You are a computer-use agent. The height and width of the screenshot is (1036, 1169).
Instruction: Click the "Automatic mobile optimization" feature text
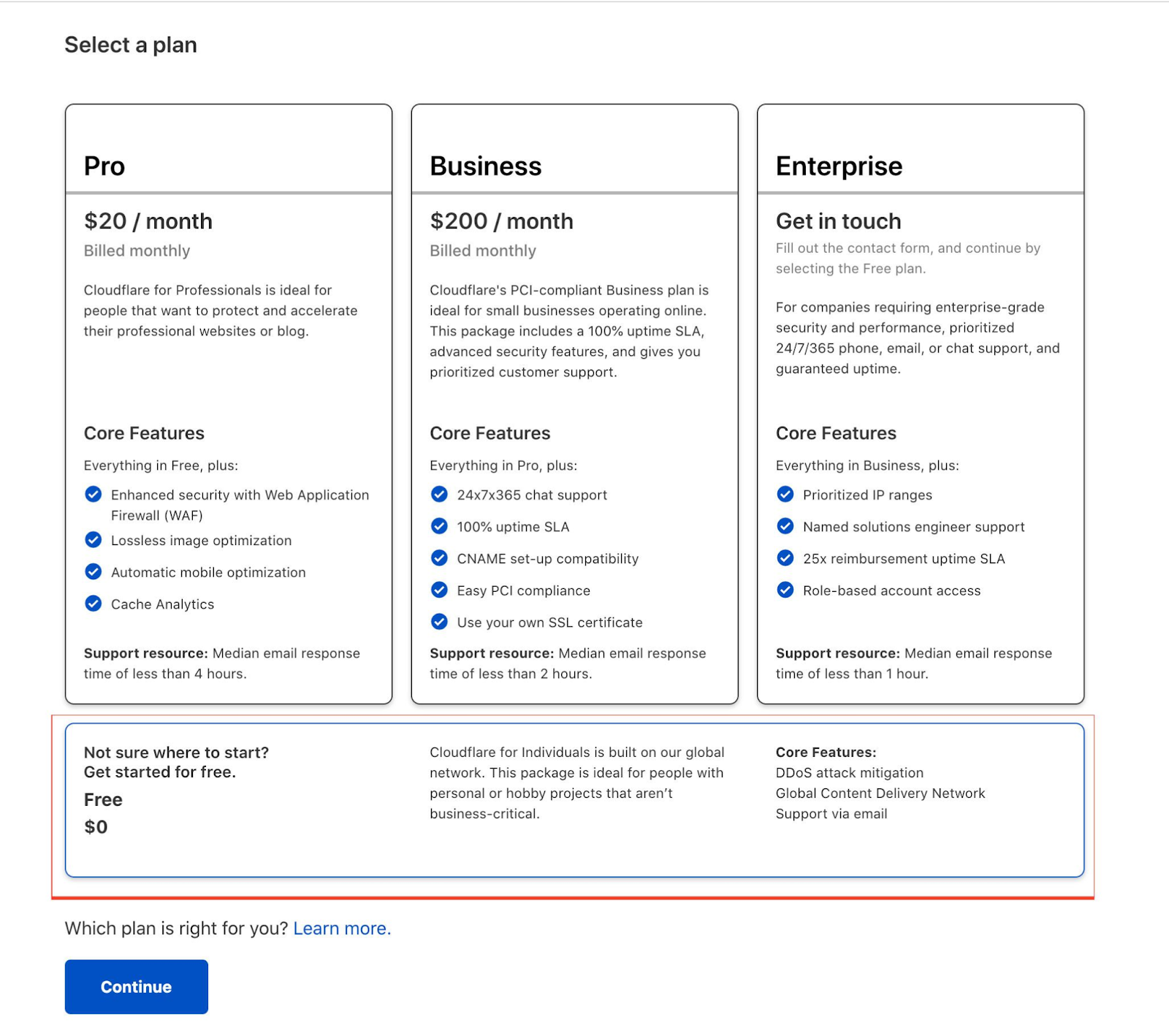208,572
